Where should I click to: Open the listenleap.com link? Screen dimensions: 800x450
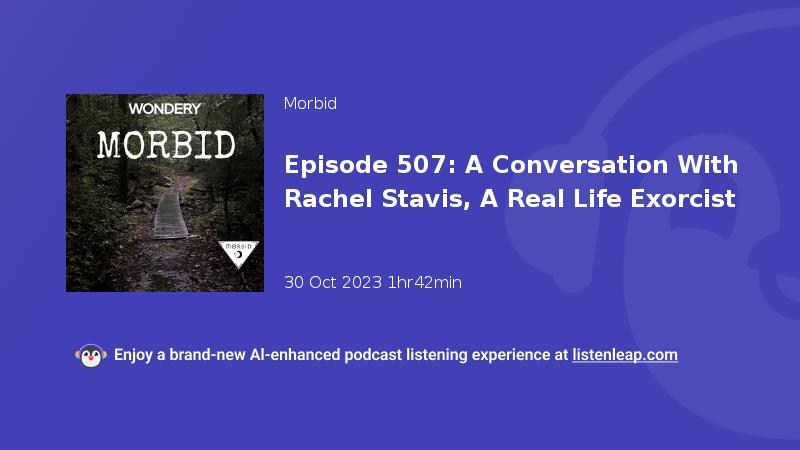(625, 355)
